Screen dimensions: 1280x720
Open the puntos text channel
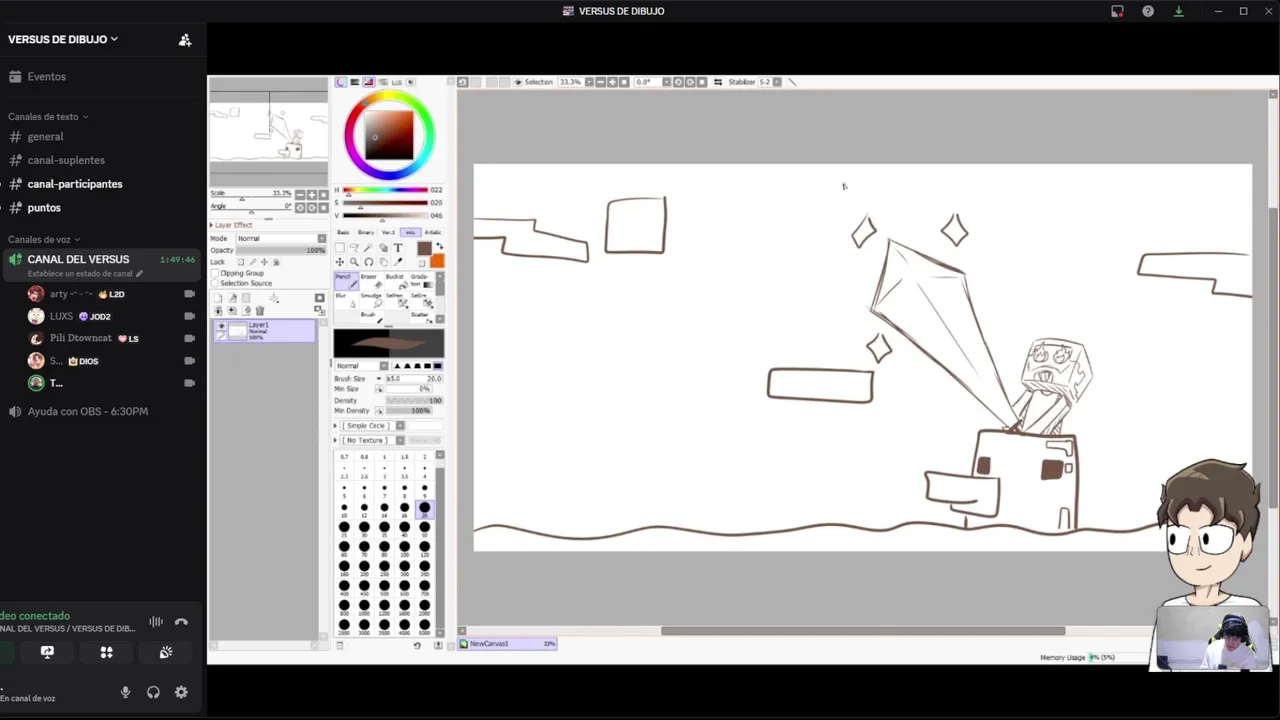coord(44,208)
